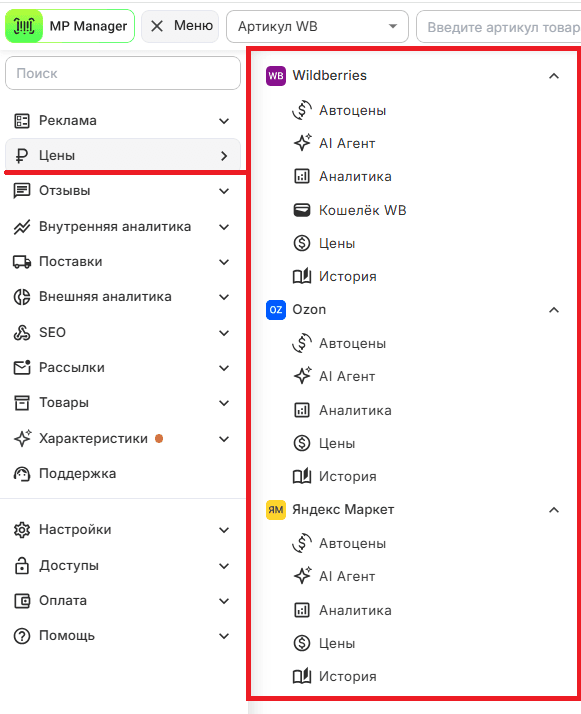This screenshot has width=581, height=714.
Task: Collapse the Ozon section chevron
Action: [x=554, y=310]
